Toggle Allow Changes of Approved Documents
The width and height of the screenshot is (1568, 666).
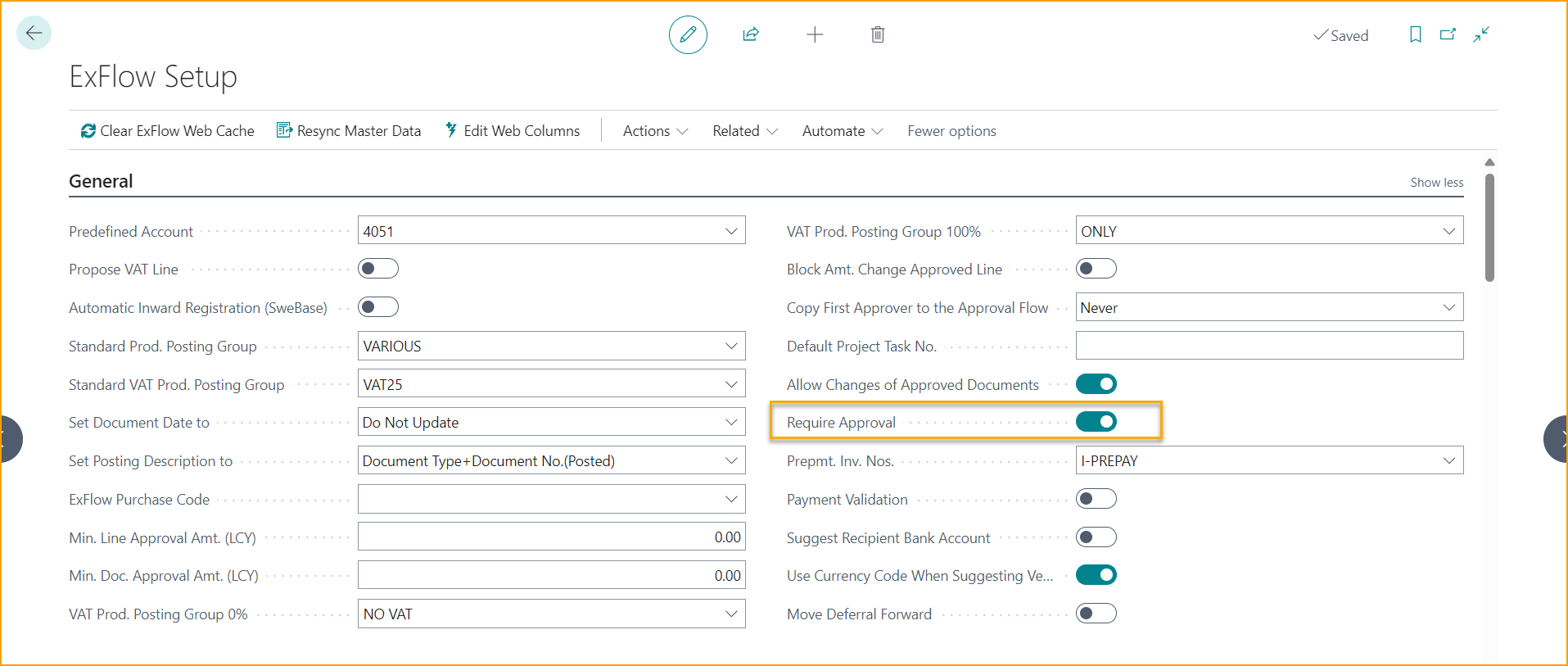(1096, 384)
